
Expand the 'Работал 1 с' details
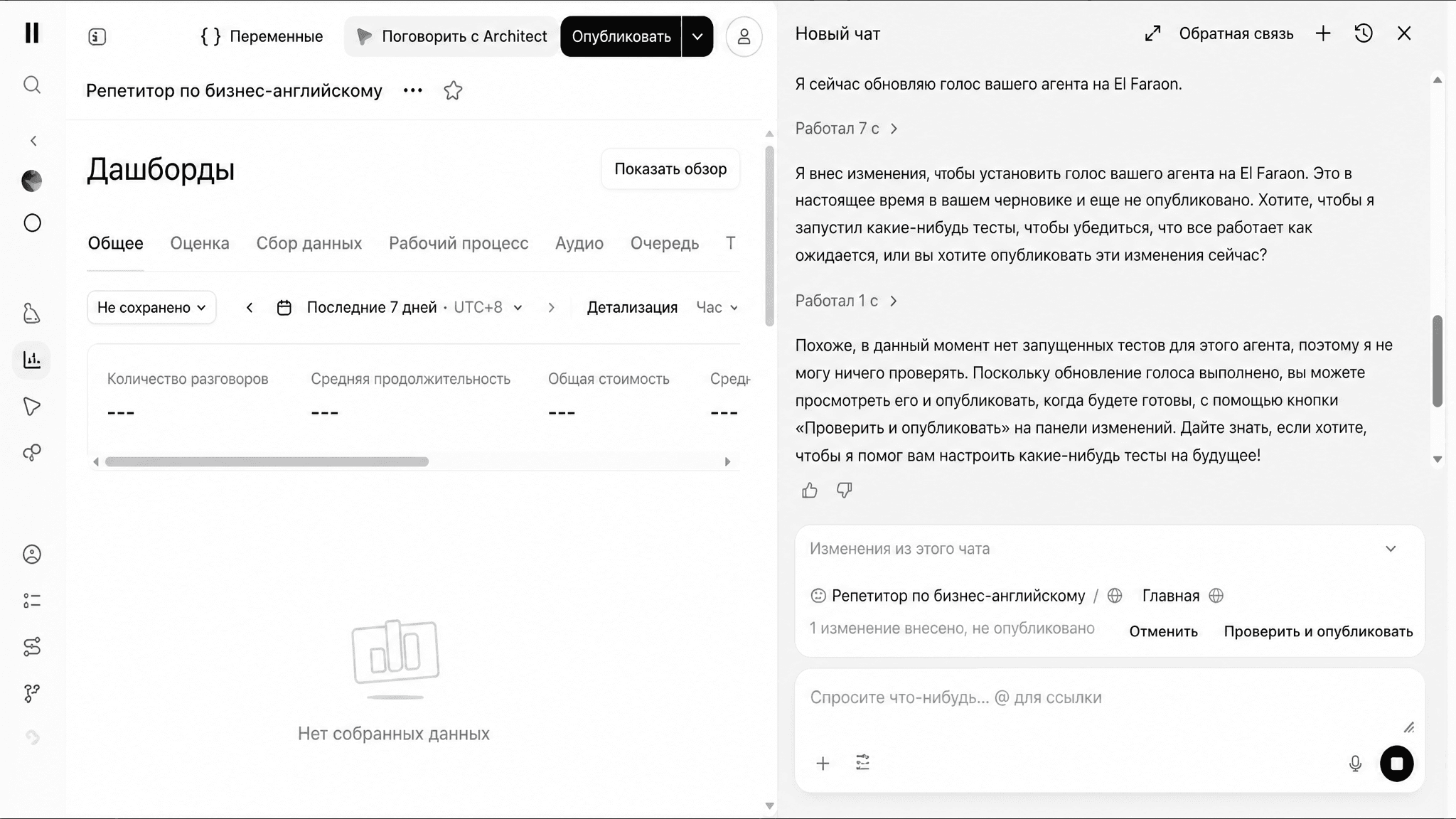(846, 301)
